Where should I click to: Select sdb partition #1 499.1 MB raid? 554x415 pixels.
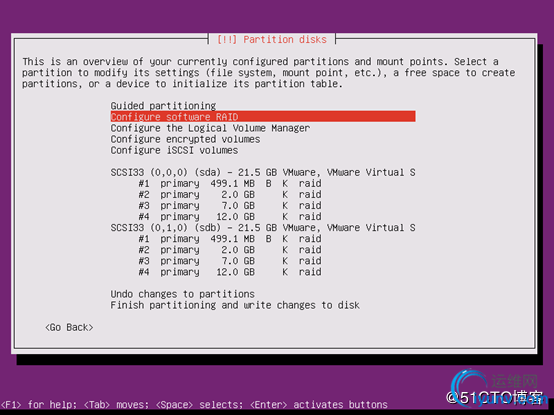click(x=230, y=239)
